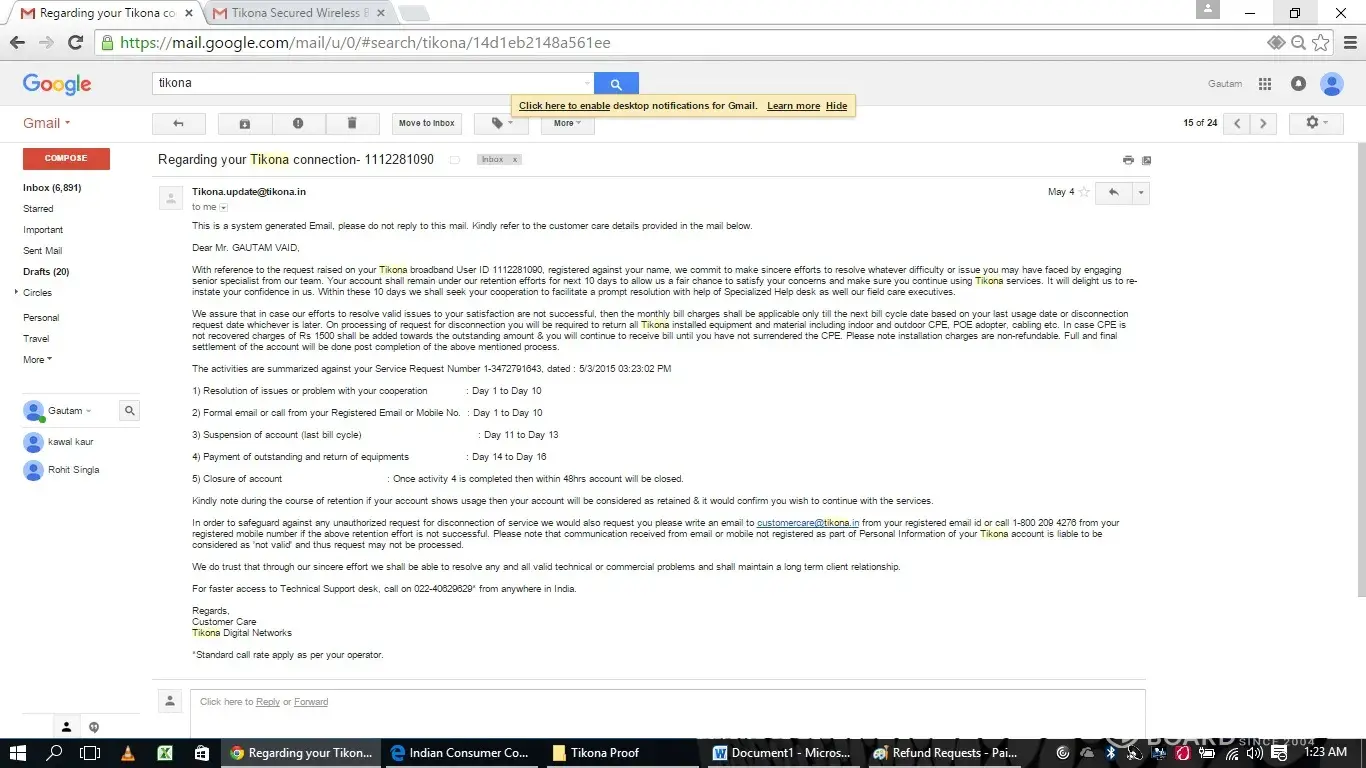
Task: Open Google apps grid
Action: (1265, 84)
